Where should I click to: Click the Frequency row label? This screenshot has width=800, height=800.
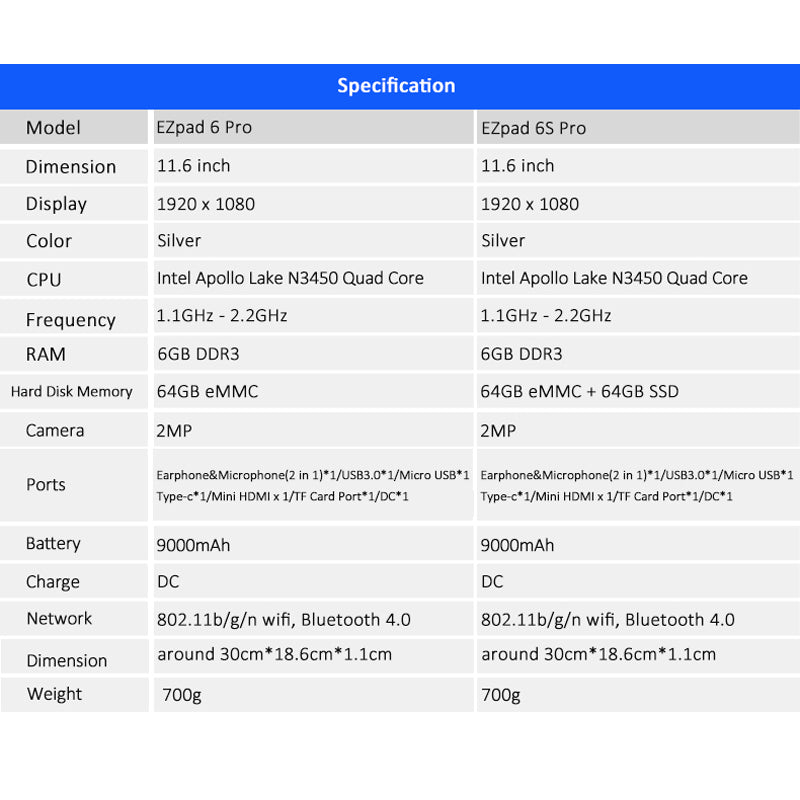70,320
